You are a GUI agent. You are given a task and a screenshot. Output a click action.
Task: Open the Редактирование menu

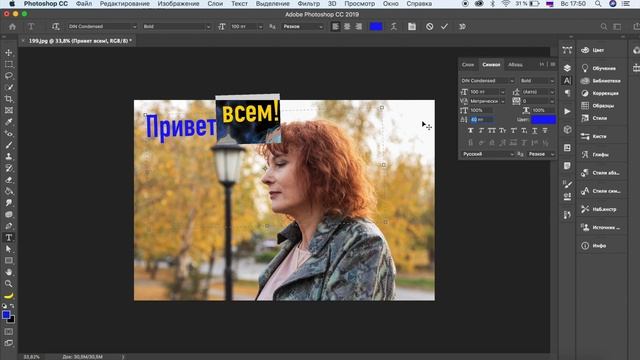coord(124,4)
